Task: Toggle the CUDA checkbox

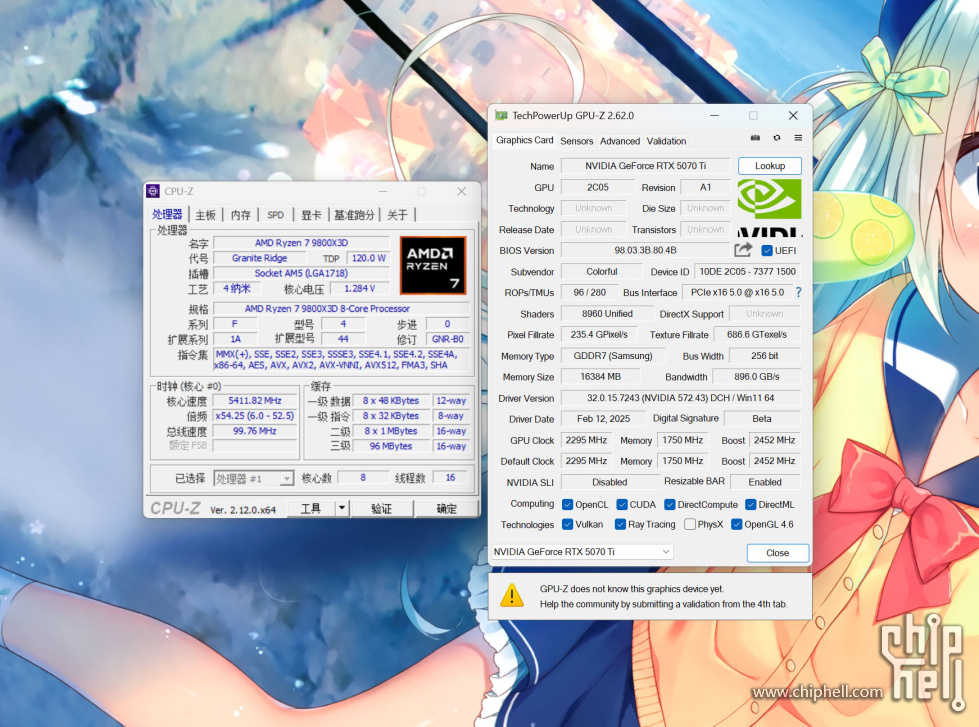Action: point(622,504)
